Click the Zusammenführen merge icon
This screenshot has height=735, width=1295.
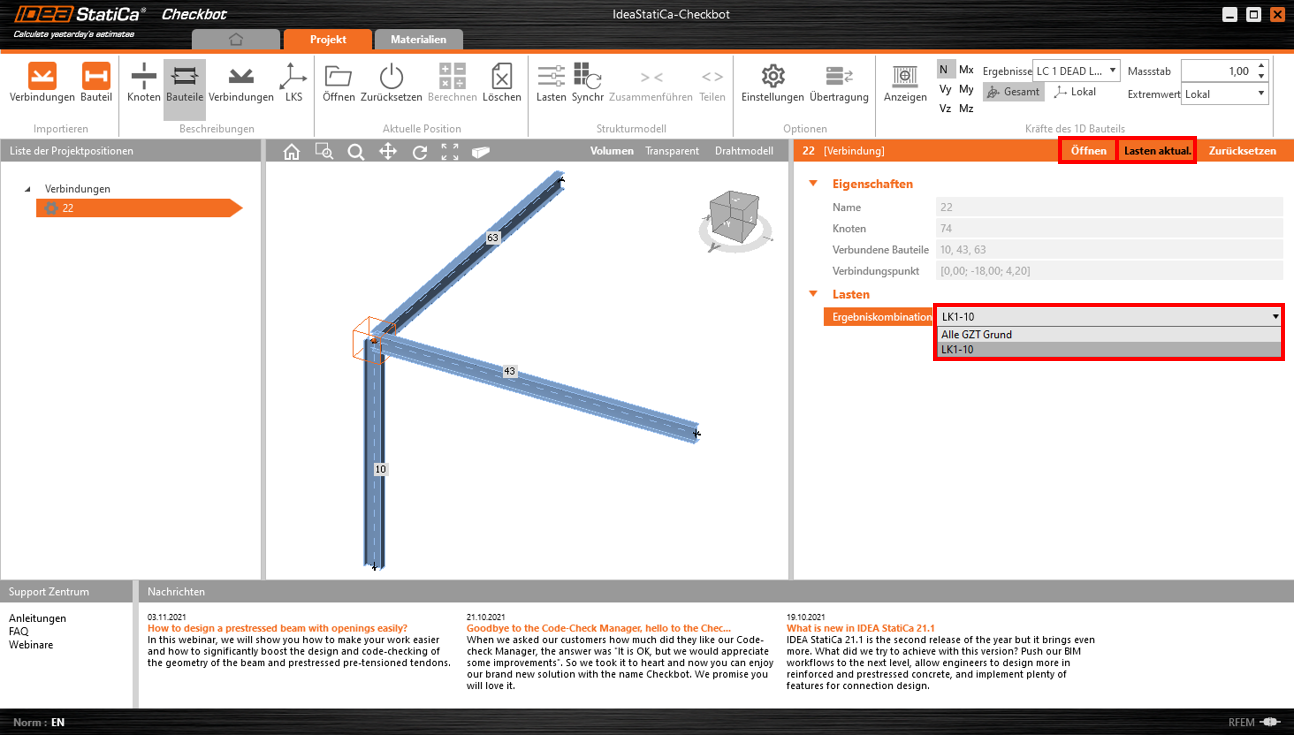(651, 83)
